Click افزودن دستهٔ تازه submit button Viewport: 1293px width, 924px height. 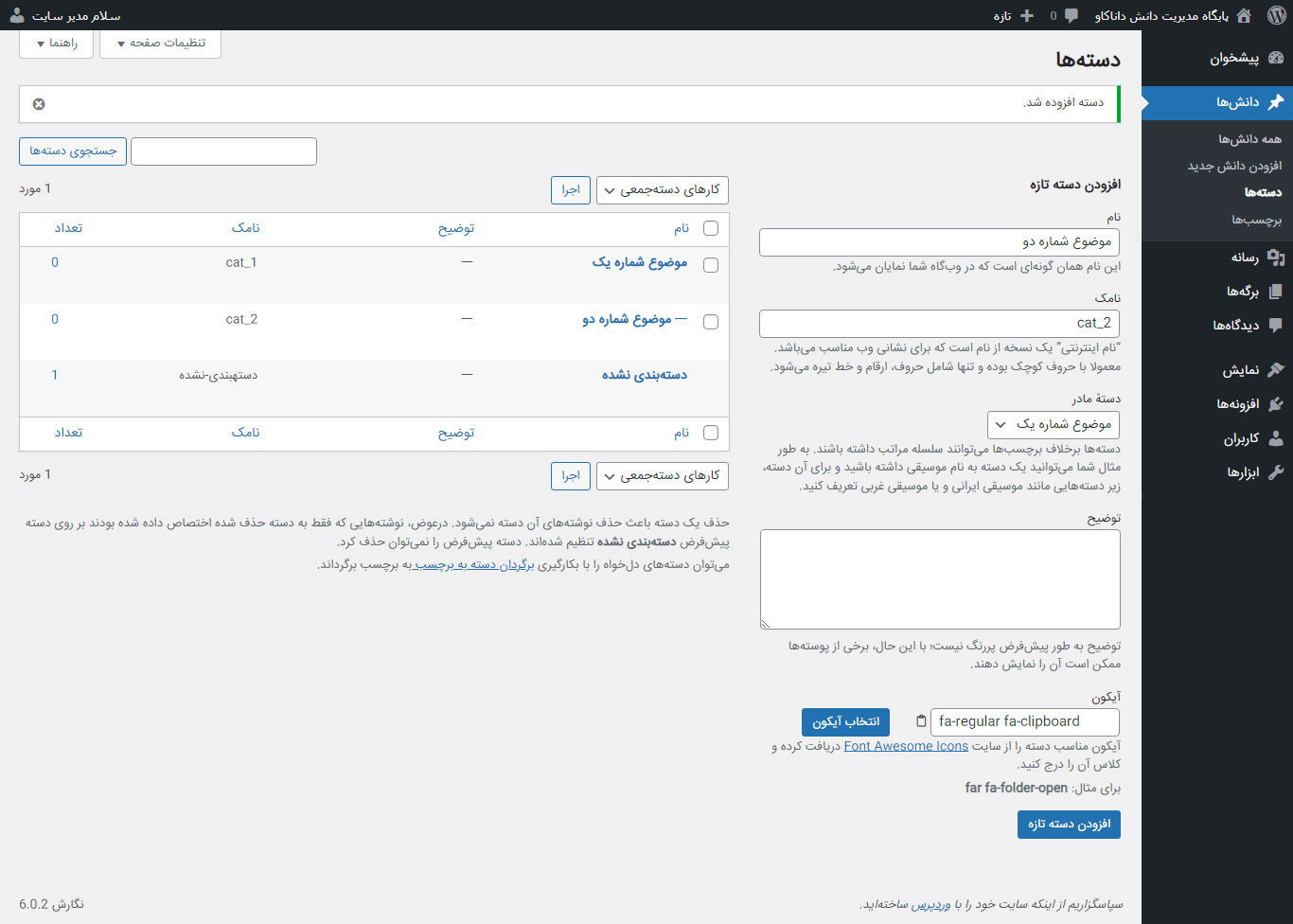pyautogui.click(x=1069, y=825)
